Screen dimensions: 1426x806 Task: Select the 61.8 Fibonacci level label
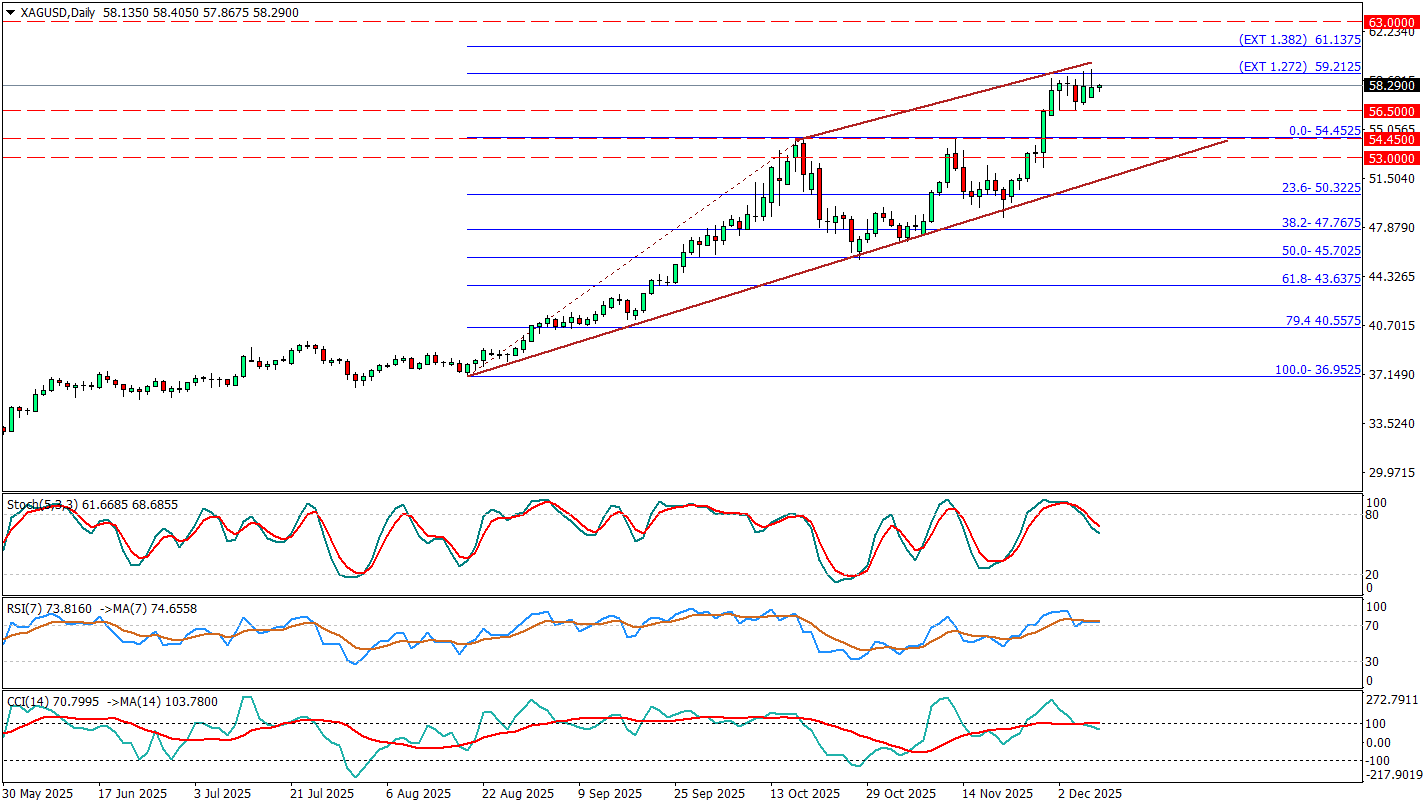1321,279
